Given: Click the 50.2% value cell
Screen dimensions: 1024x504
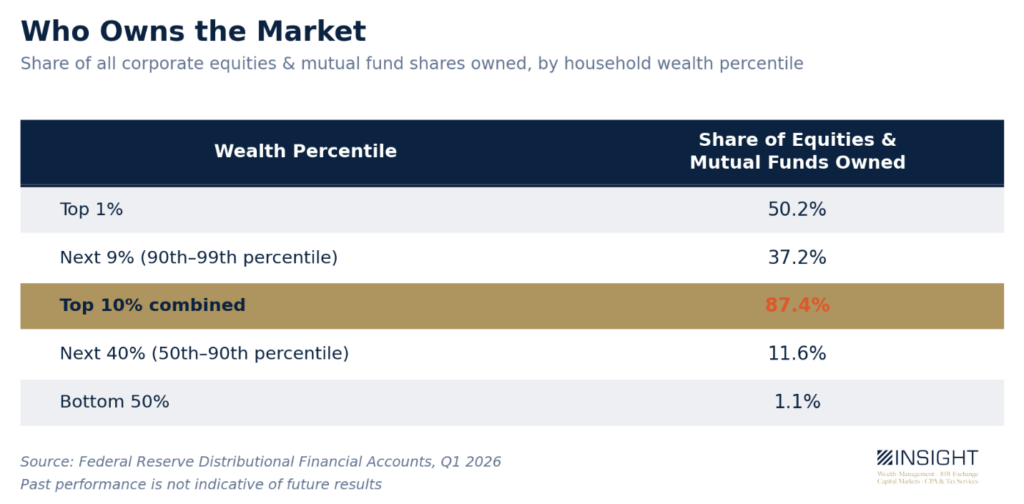Looking at the screenshot, I should click(x=797, y=210).
